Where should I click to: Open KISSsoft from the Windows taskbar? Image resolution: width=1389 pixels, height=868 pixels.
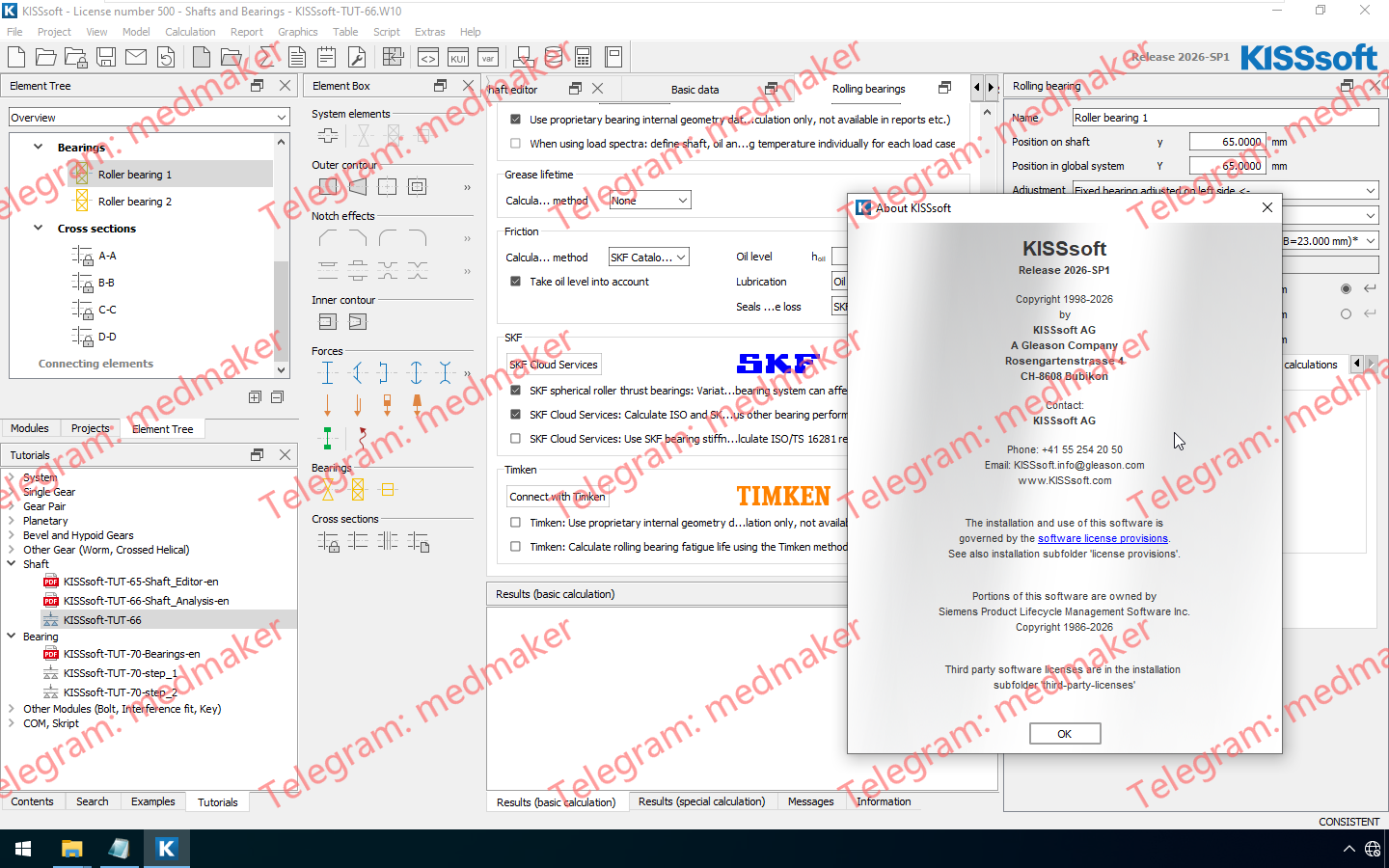pyautogui.click(x=166, y=849)
